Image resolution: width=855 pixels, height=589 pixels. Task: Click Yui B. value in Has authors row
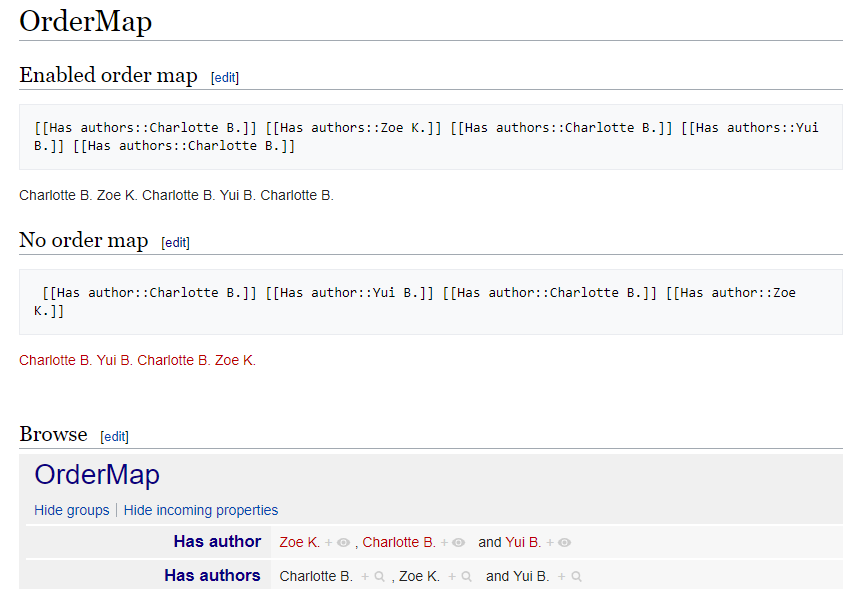[x=531, y=576]
